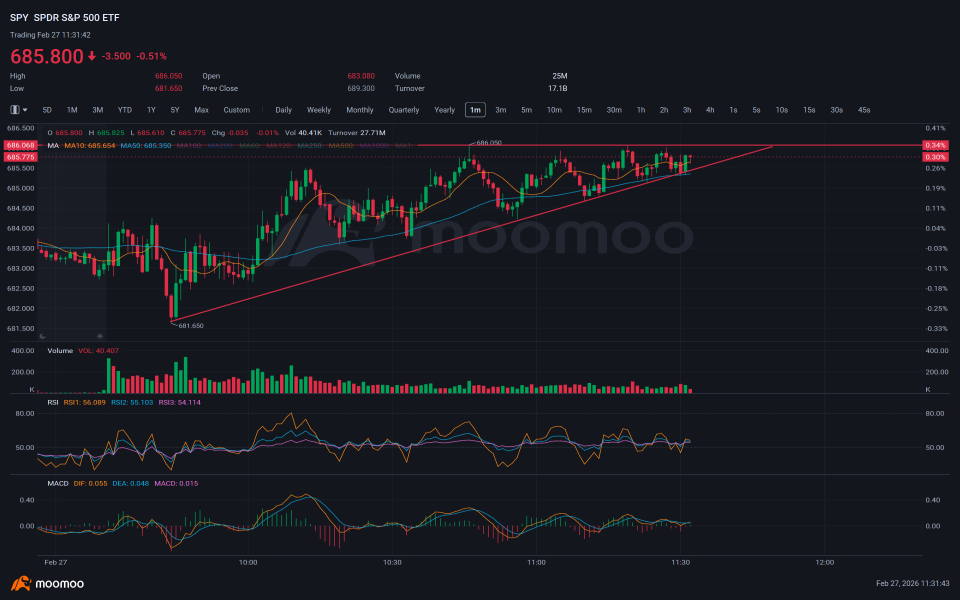Click the 681.650 low price annotation
Screen dimensions: 960x600
(190, 326)
